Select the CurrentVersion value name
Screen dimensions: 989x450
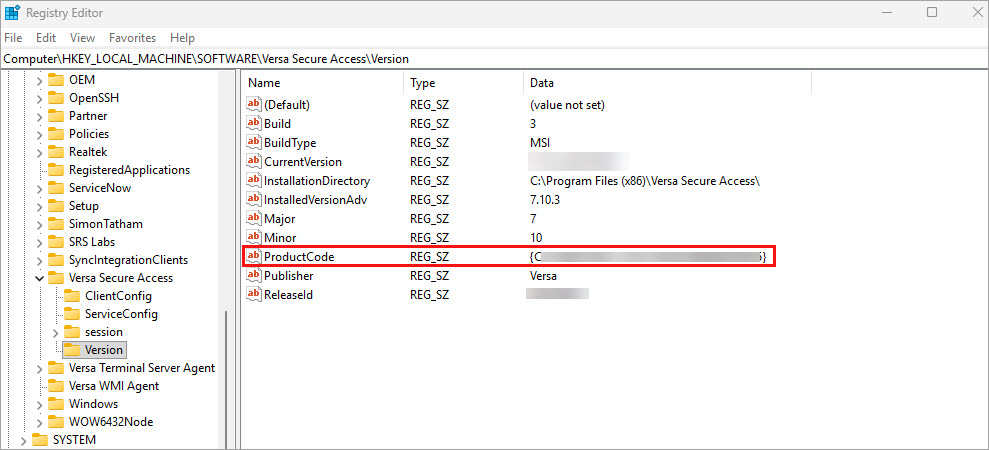click(x=303, y=162)
